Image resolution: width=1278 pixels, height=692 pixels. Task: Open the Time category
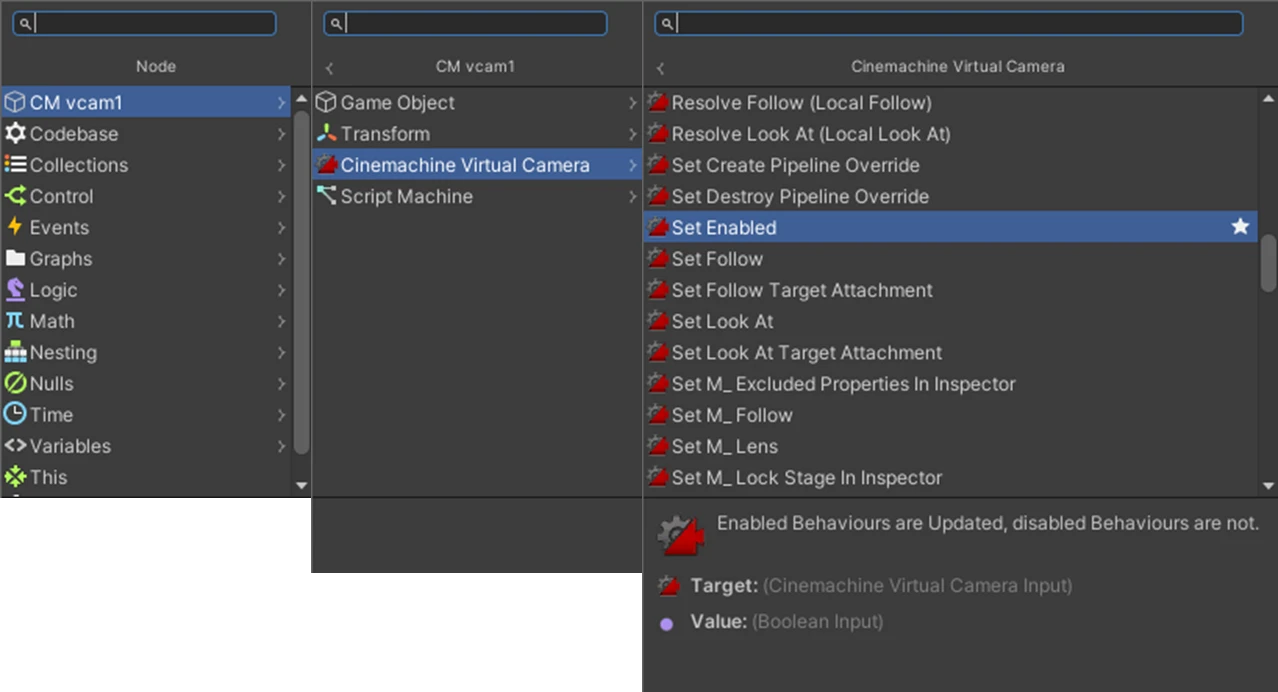click(146, 415)
